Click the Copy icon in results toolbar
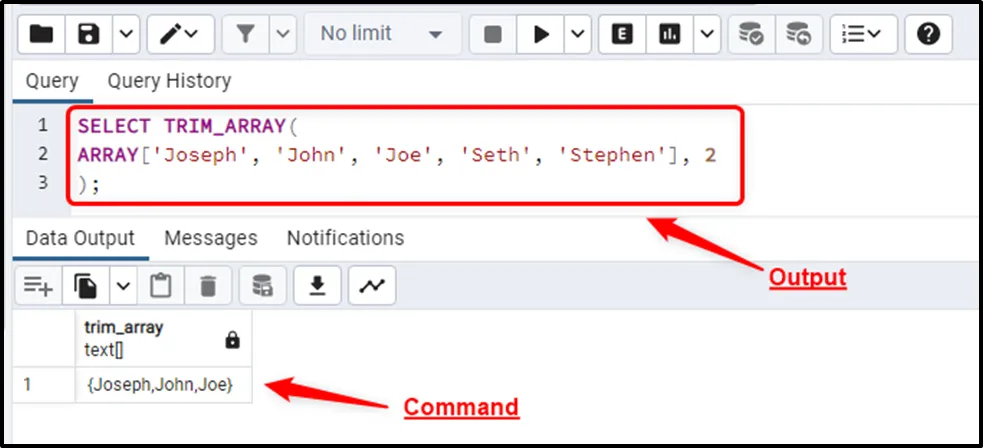The image size is (983, 448). tap(85, 286)
